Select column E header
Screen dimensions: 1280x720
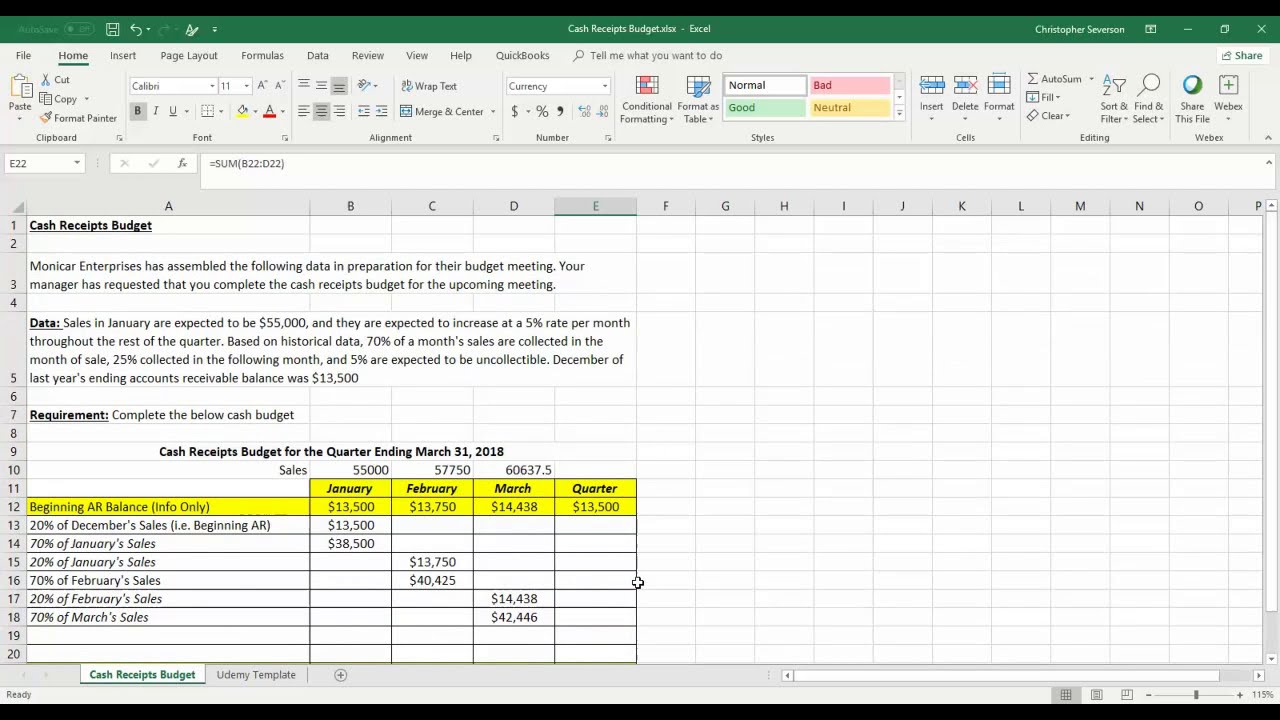click(595, 206)
